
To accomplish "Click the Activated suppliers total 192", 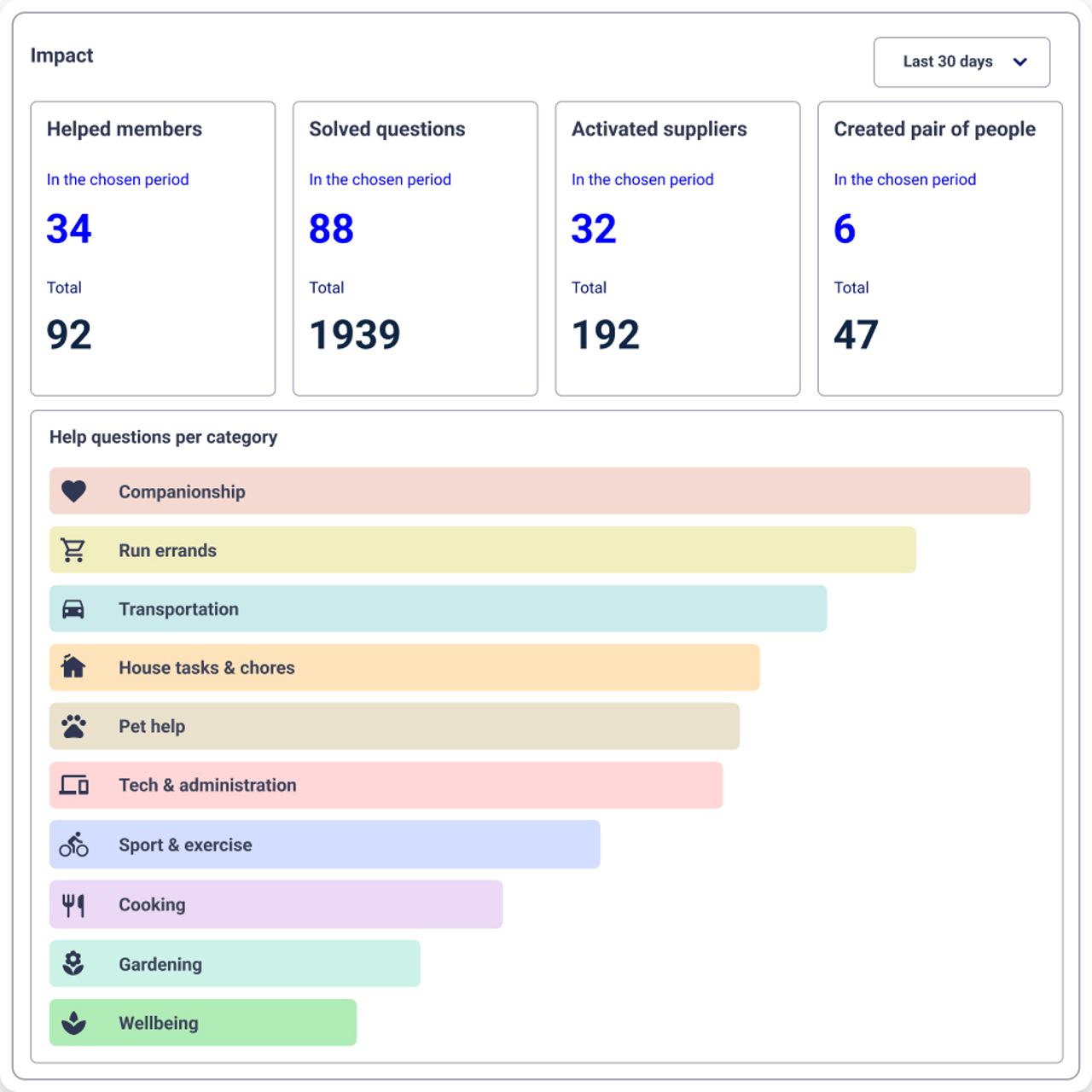I will [606, 334].
